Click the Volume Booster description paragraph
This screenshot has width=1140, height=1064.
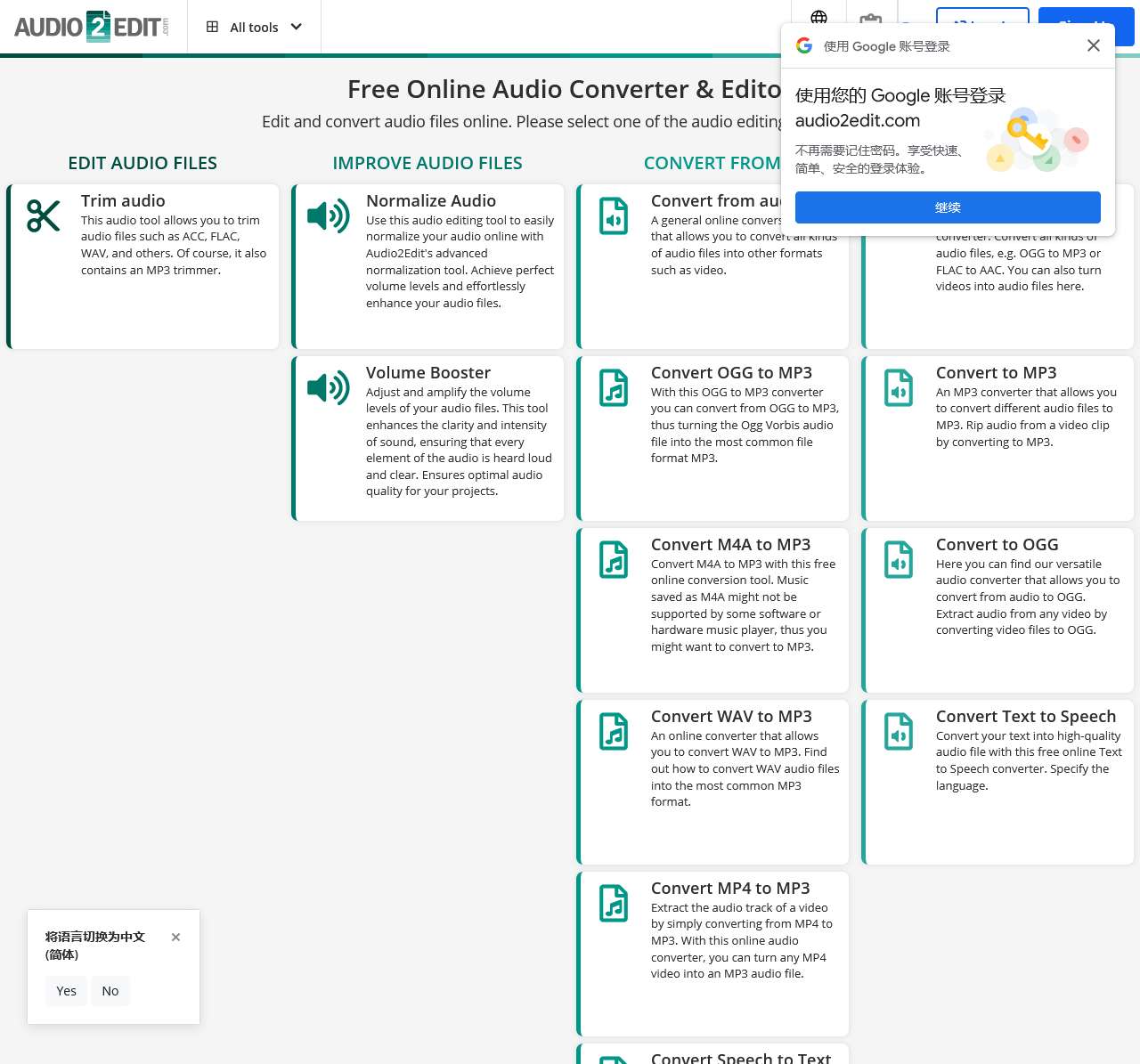click(459, 442)
